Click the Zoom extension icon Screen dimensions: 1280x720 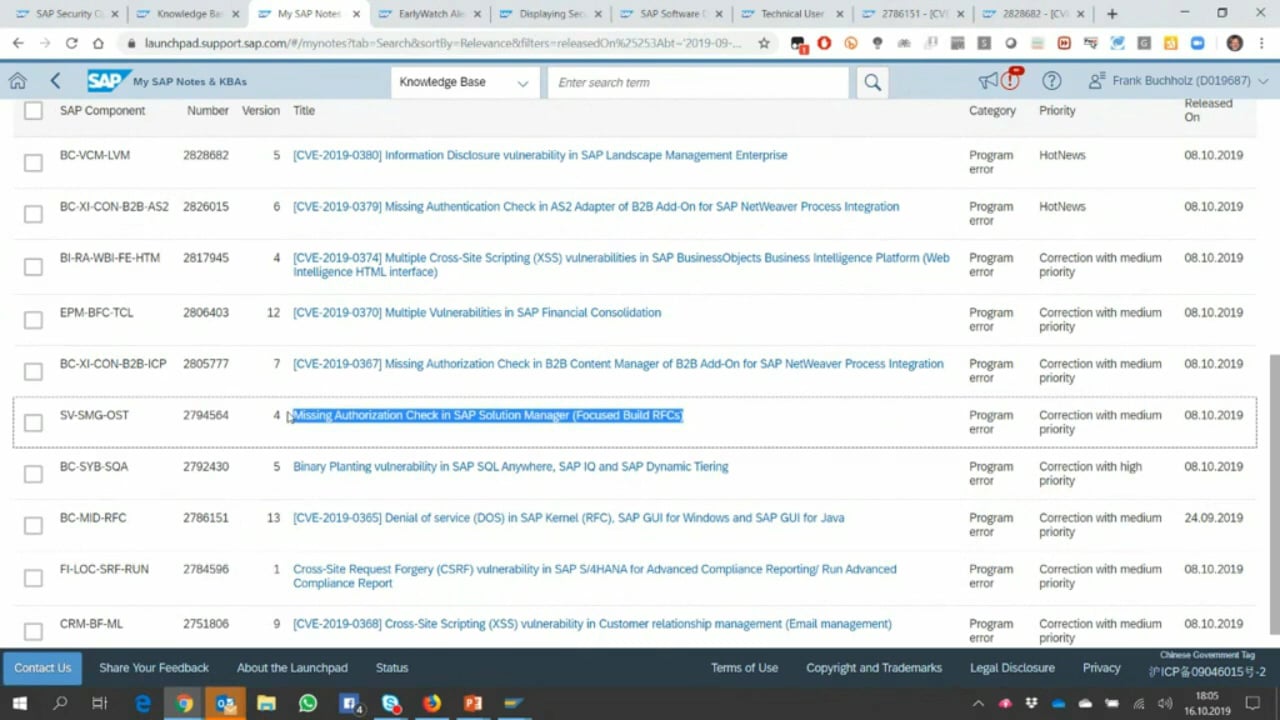1197,44
